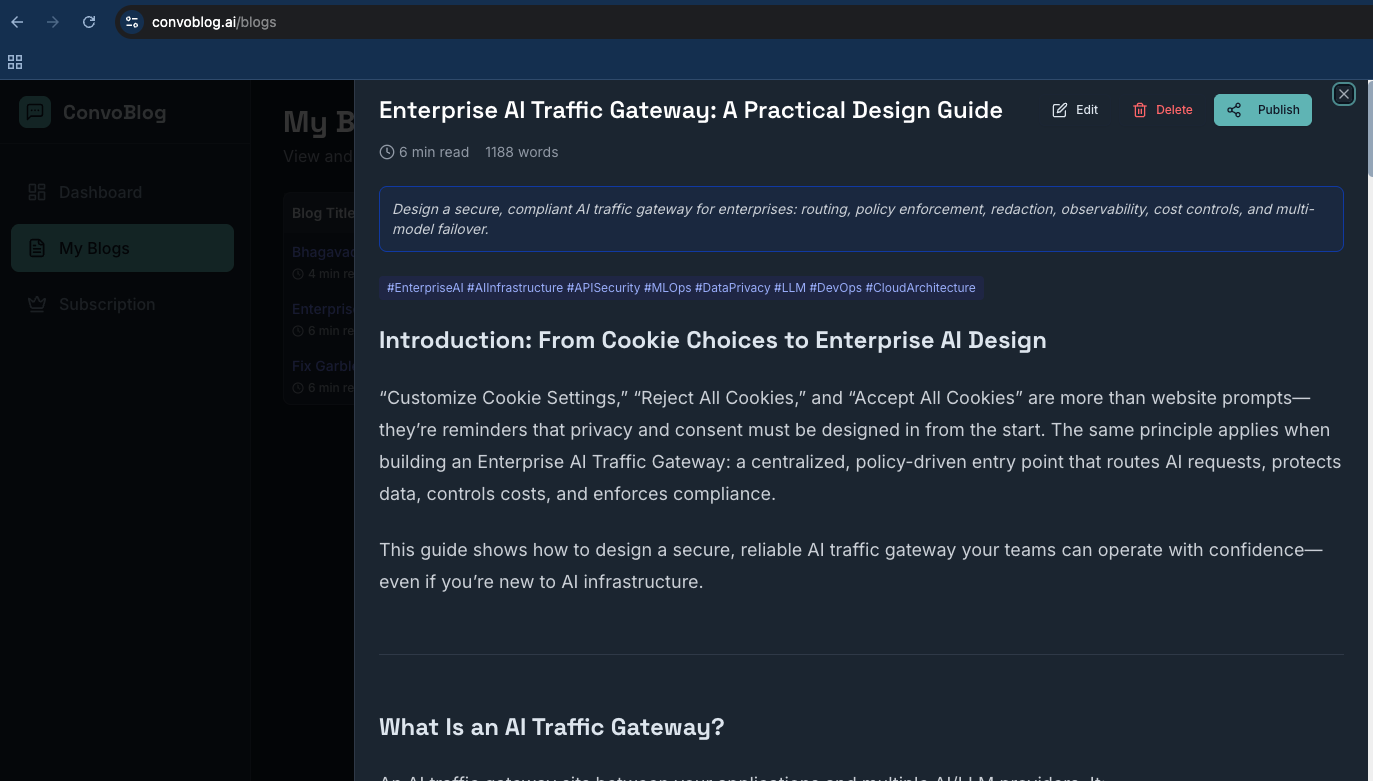Image resolution: width=1373 pixels, height=781 pixels.
Task: Click the ConvoBlog logo icon
Action: (x=35, y=112)
